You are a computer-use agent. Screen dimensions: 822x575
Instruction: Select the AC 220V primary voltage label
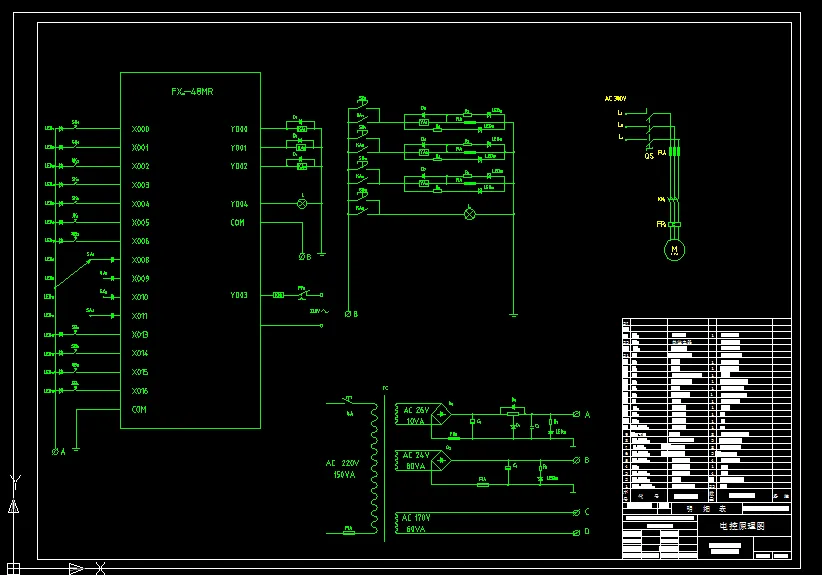(342, 463)
